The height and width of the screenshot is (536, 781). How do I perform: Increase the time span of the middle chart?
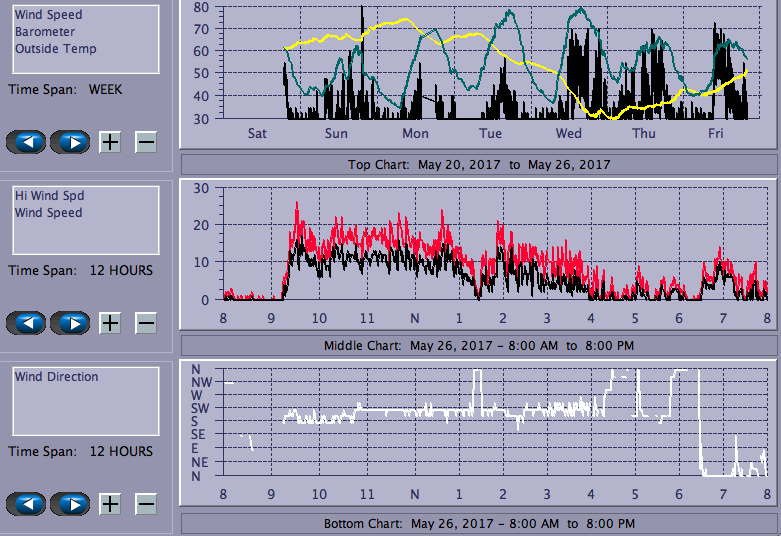pyautogui.click(x=110, y=323)
